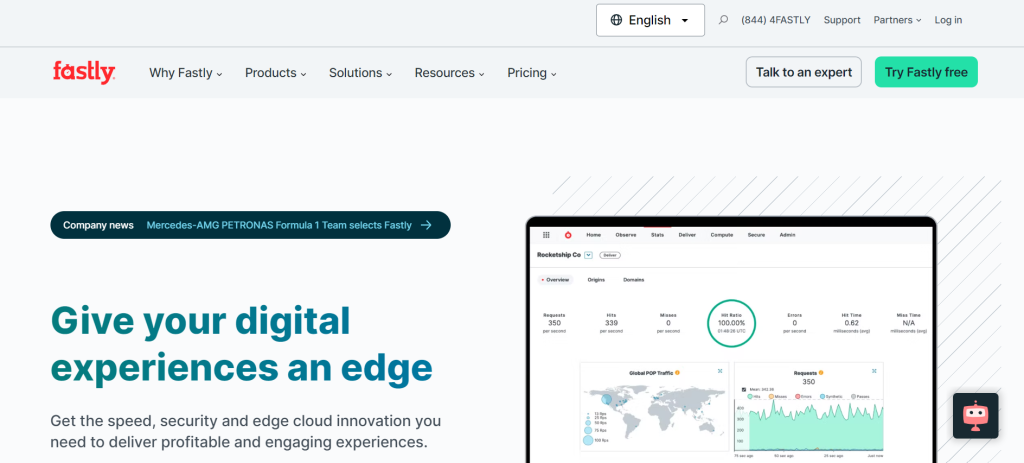
Task: Switch to the Domains sub-tab
Action: point(633,279)
